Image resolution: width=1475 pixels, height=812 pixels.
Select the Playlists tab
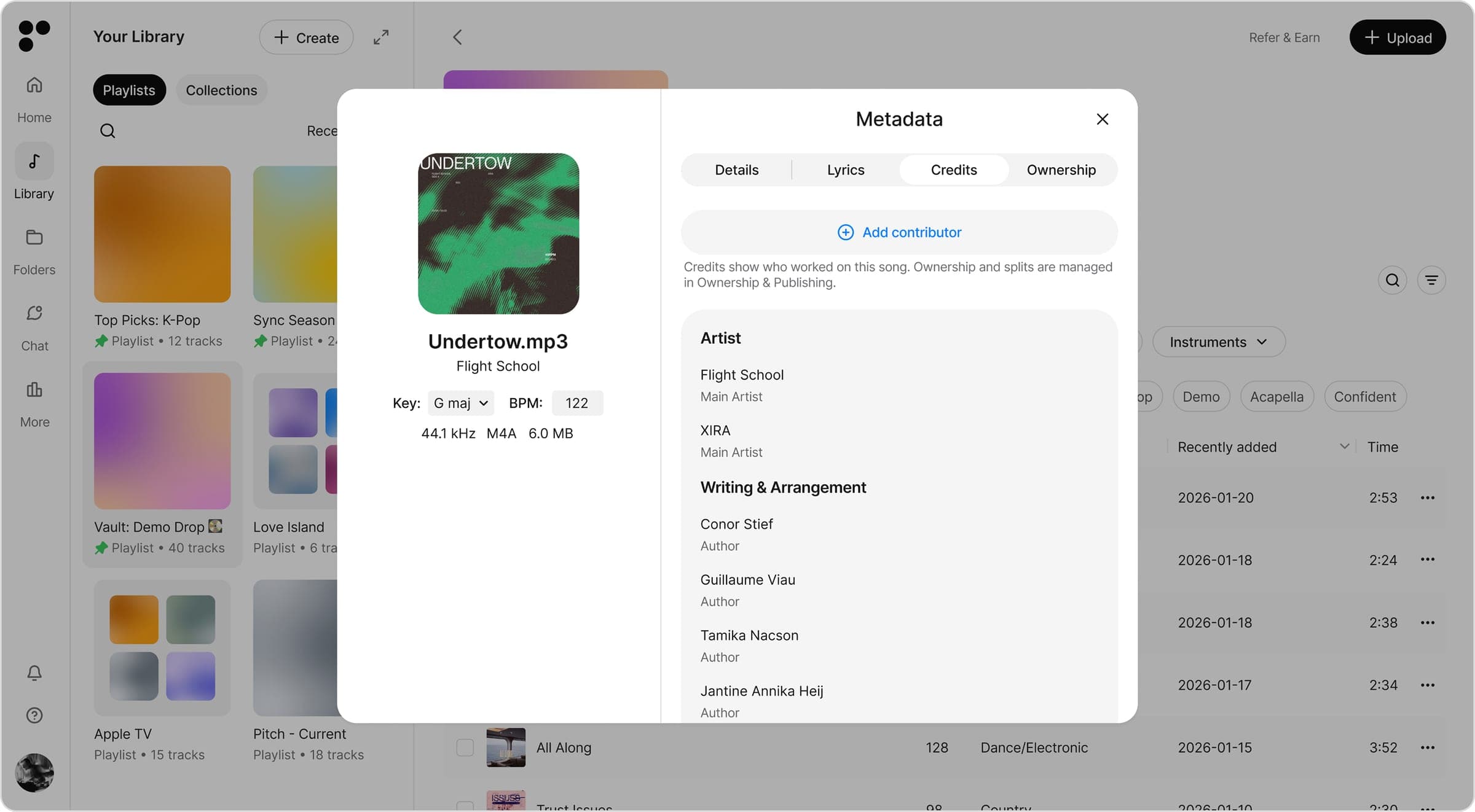click(x=129, y=90)
